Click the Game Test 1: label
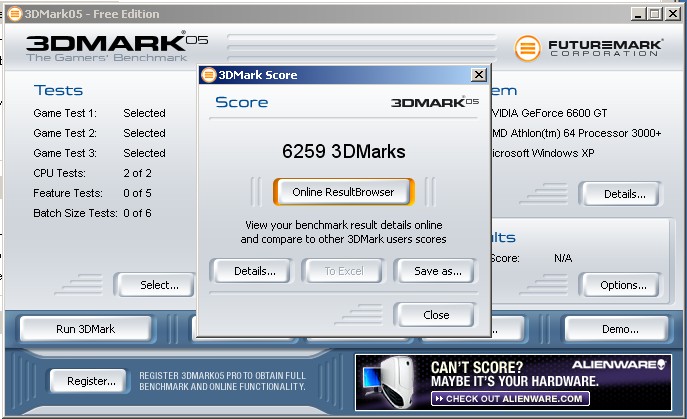Screen dimensions: 687x419 click(x=65, y=113)
